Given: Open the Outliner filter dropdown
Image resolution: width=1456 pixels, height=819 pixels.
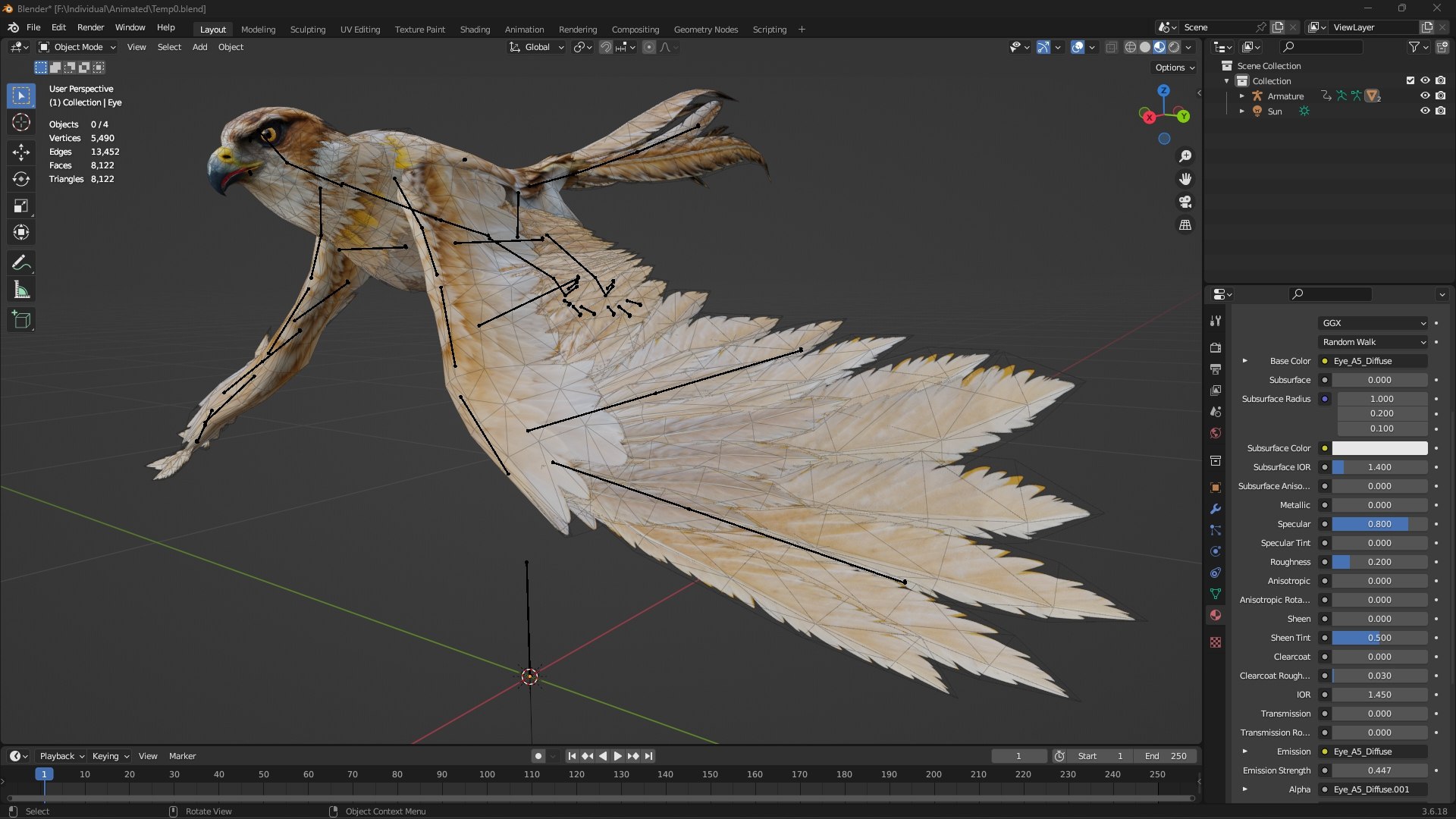Looking at the screenshot, I should point(1418,47).
